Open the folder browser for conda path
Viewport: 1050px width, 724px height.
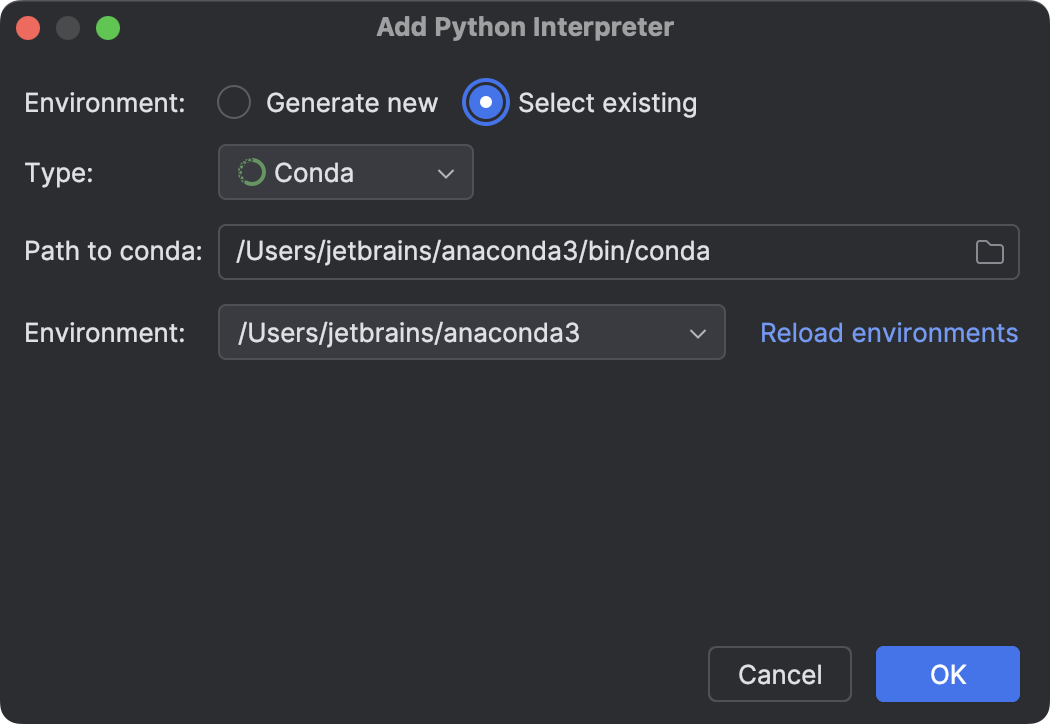click(989, 252)
